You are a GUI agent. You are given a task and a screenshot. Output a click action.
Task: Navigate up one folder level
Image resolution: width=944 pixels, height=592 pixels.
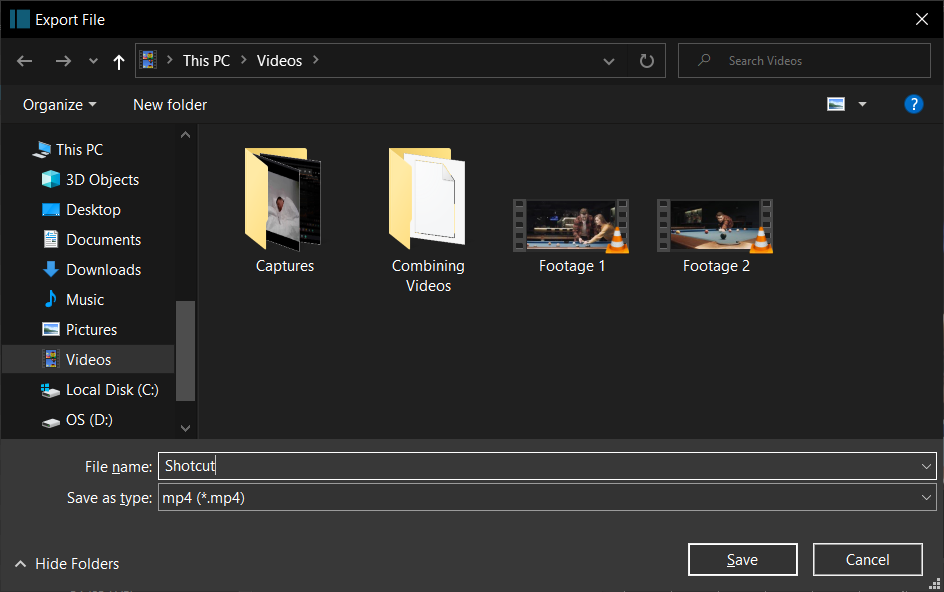(119, 61)
